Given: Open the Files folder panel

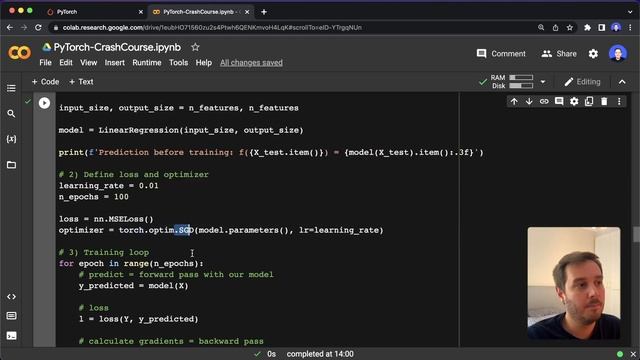Looking at the screenshot, I should click(x=11, y=165).
